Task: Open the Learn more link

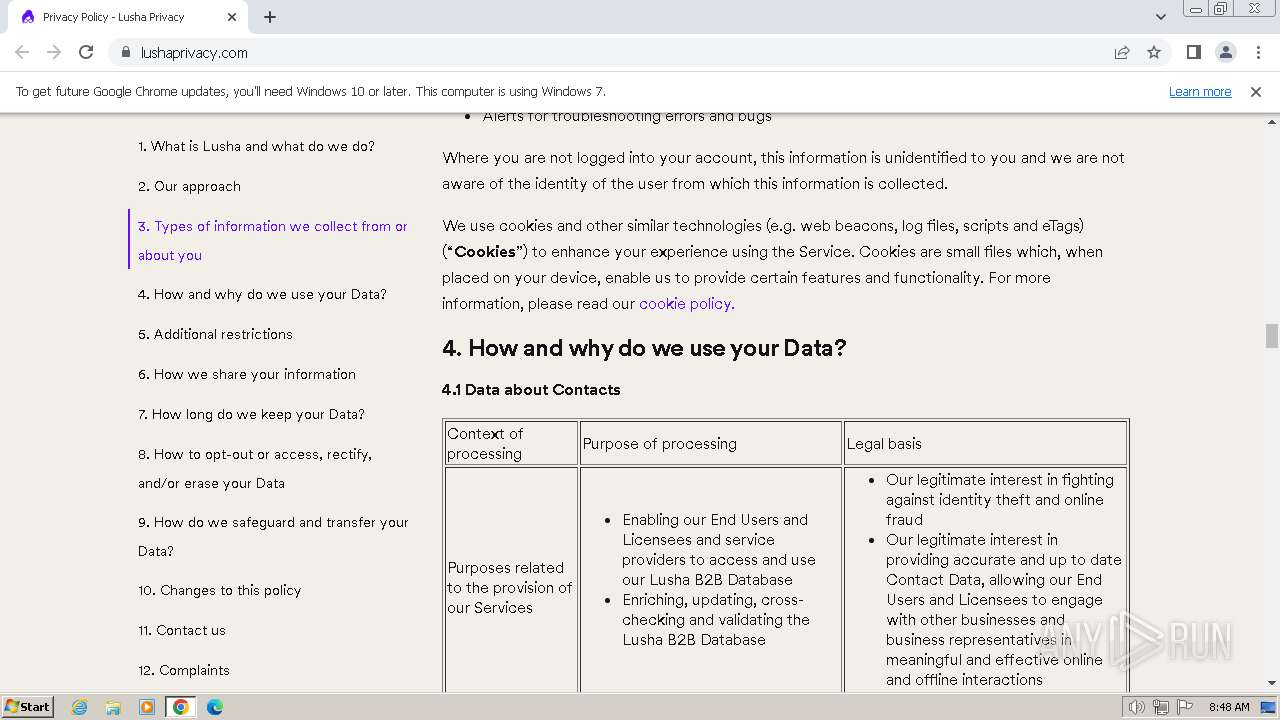Action: 1200,92
